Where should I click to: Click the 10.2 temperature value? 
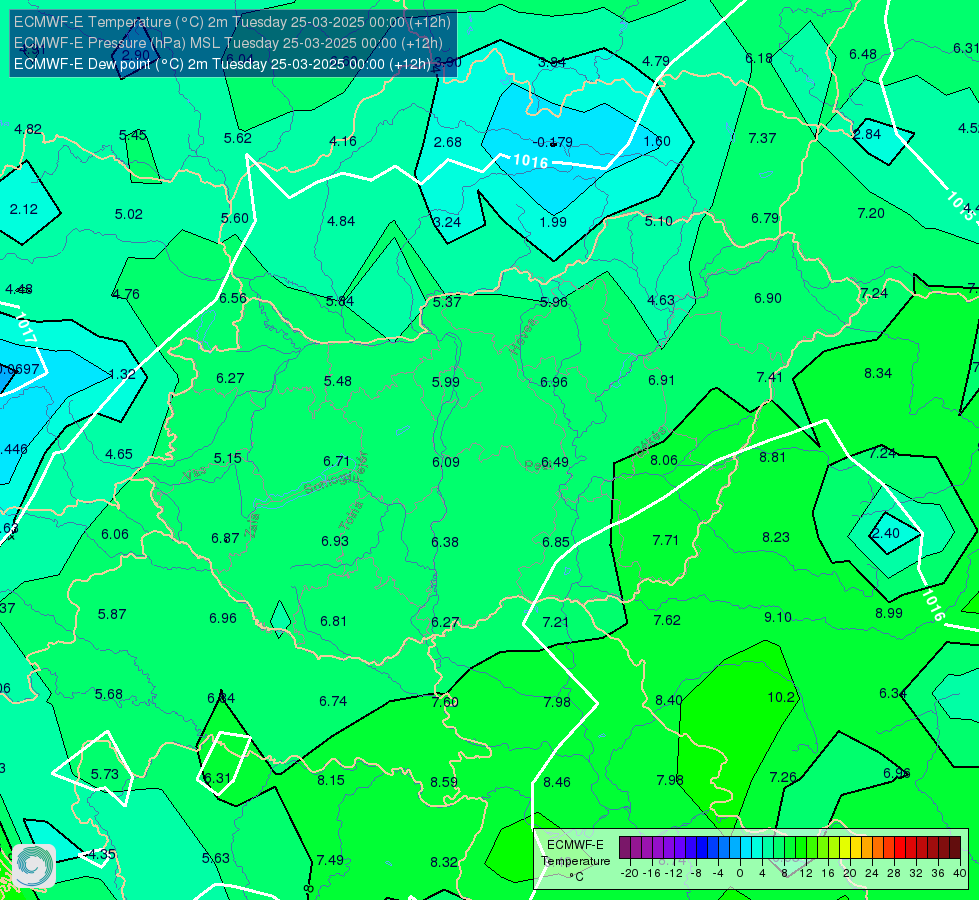coord(780,697)
